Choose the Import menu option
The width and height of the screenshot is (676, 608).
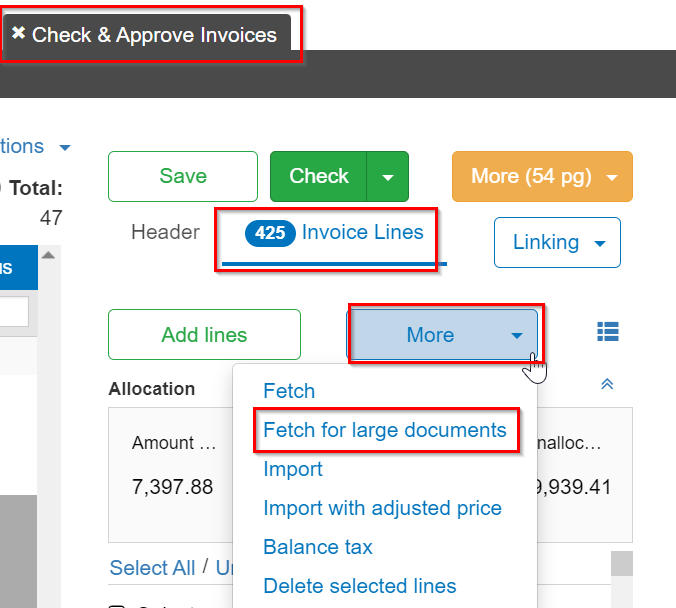[x=293, y=469]
